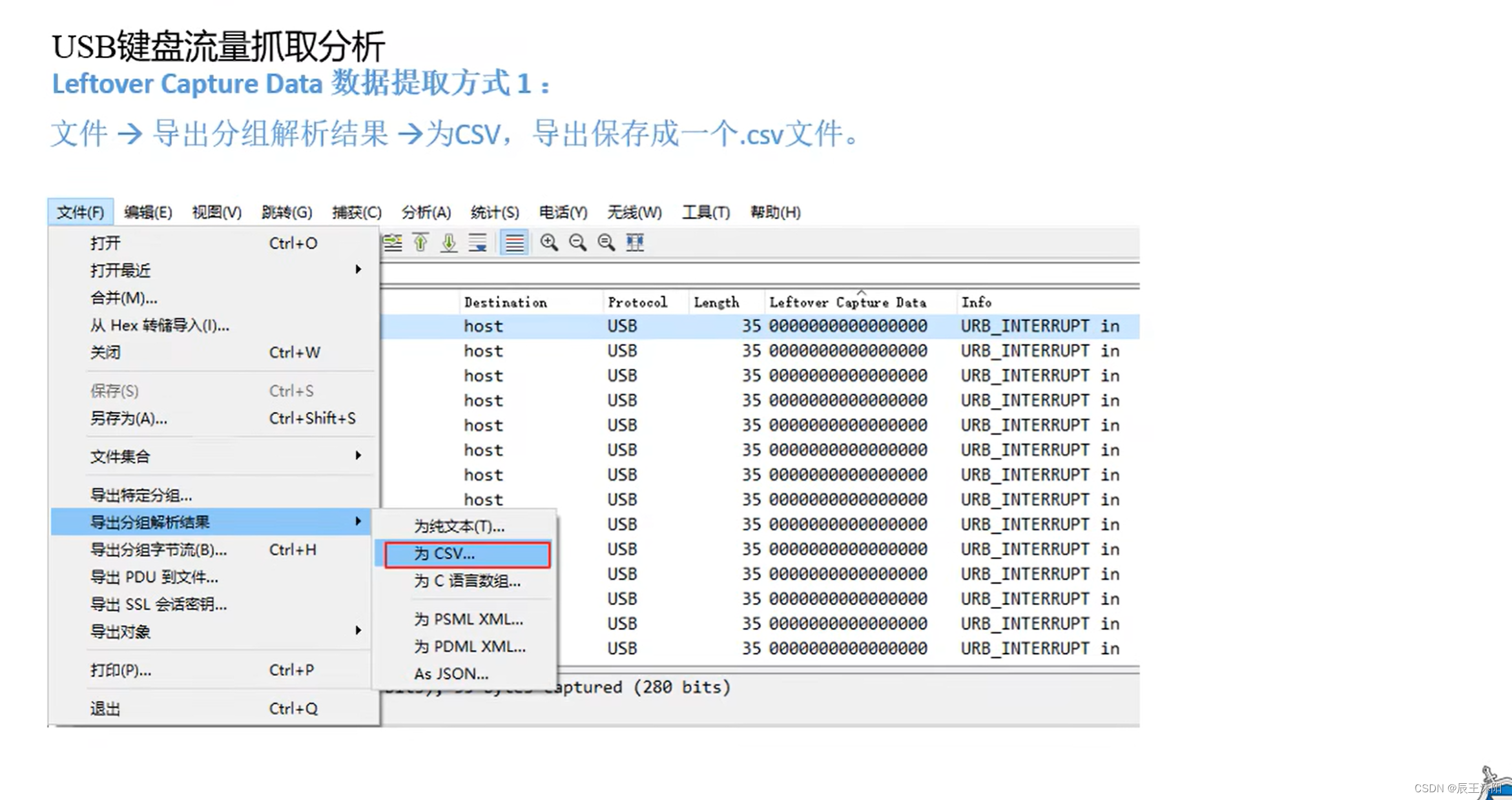
Task: Sort by the Length column header
Action: click(x=726, y=302)
